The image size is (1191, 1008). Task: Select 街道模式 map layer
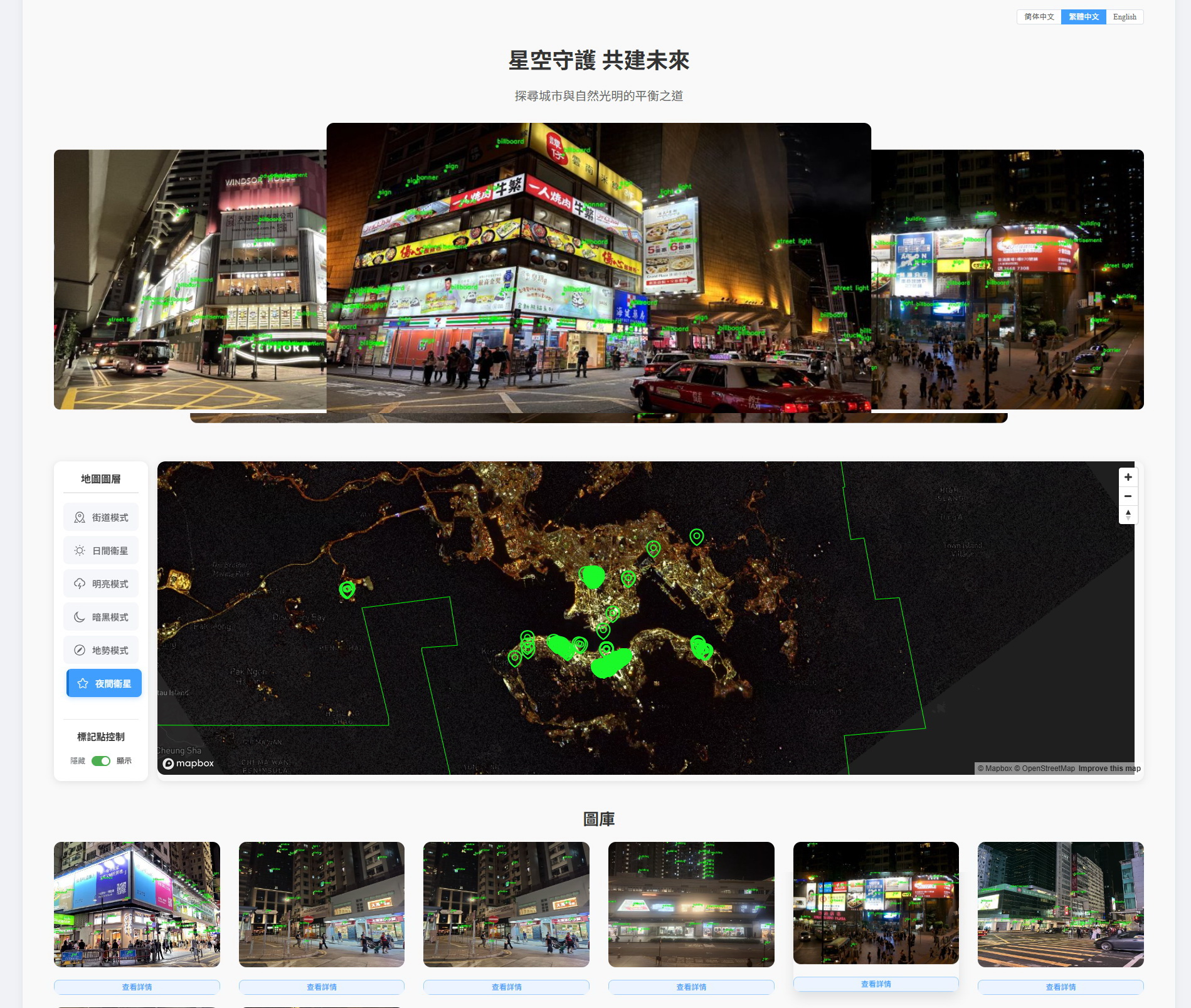pos(101,517)
